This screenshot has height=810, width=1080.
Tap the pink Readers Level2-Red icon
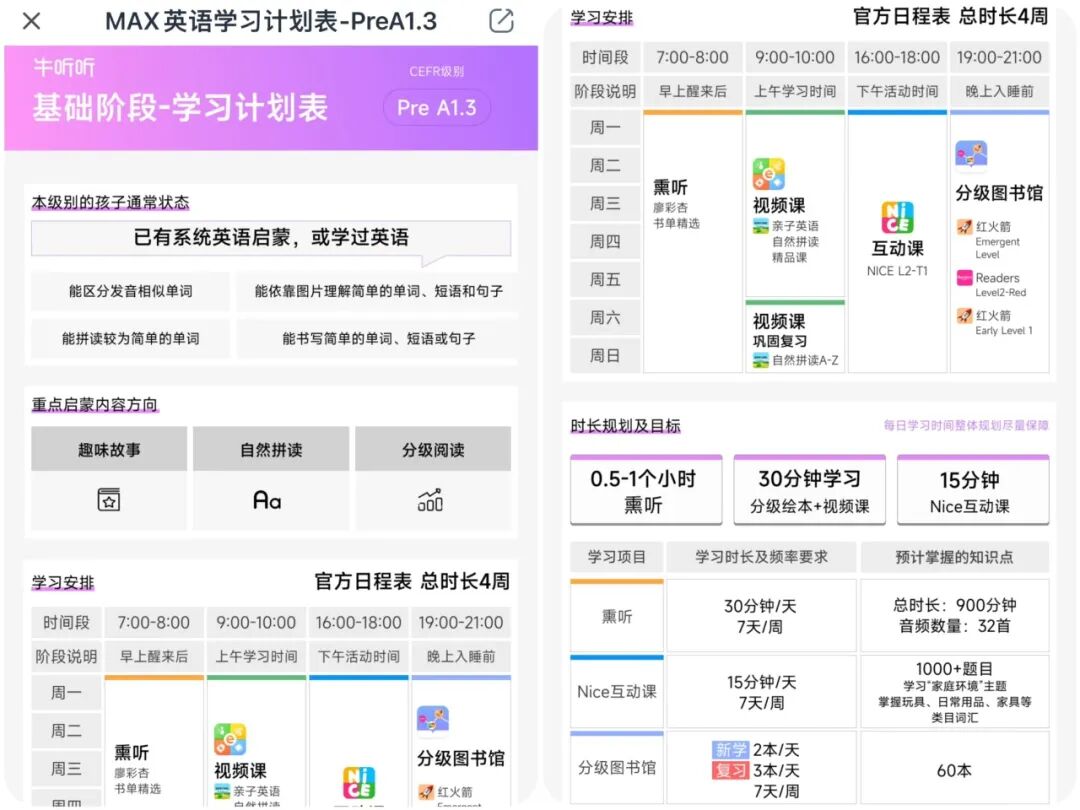coord(964,278)
